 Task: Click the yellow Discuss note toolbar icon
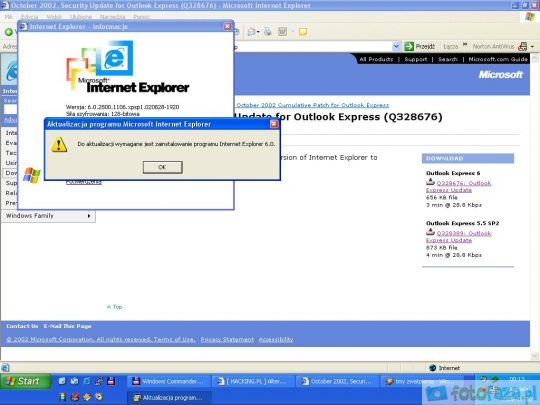[303, 32]
